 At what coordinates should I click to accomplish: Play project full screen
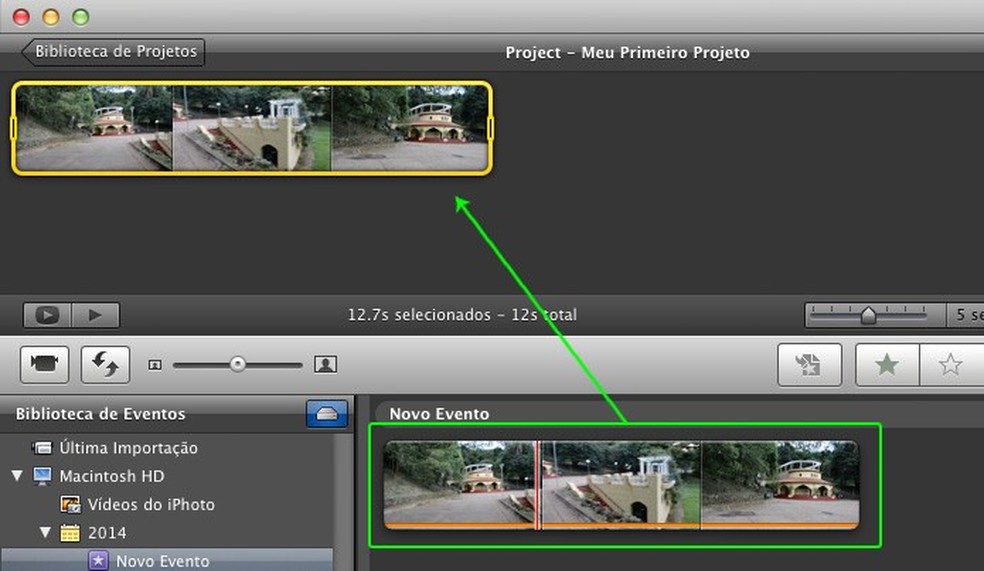point(48,315)
